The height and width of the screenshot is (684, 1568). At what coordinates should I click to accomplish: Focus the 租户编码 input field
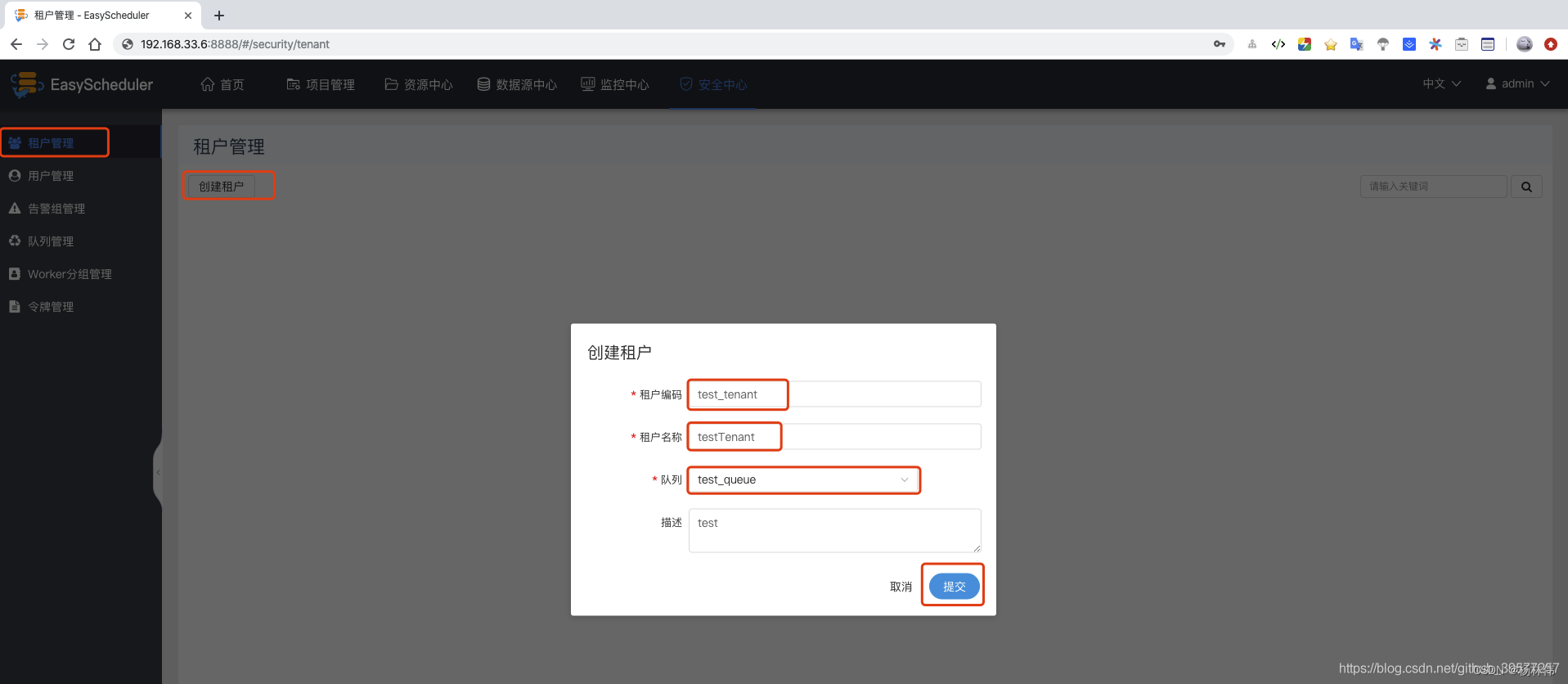point(834,394)
